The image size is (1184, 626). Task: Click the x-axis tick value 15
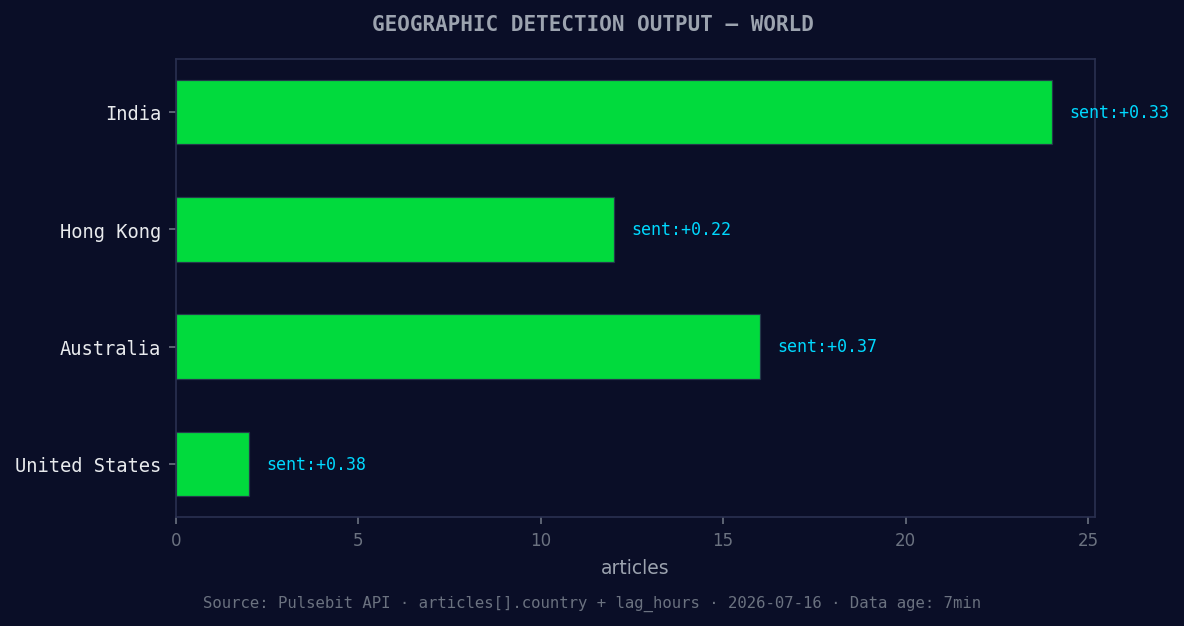point(723,540)
